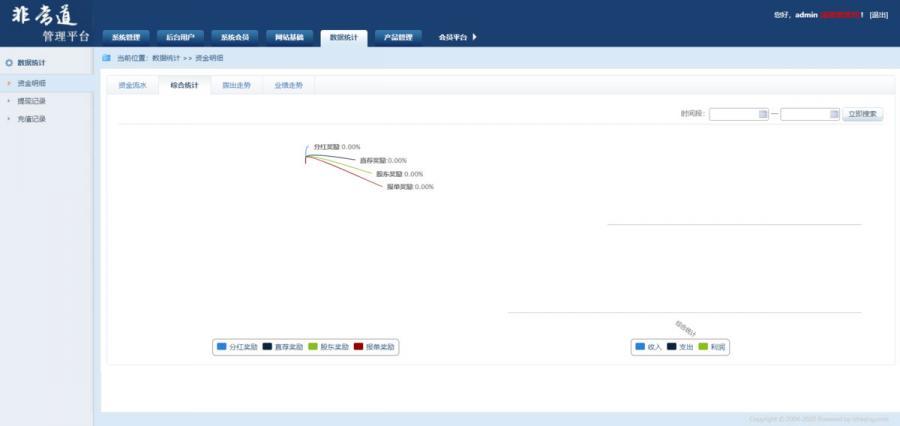Click the arrow next to 会员平台

coord(475,37)
